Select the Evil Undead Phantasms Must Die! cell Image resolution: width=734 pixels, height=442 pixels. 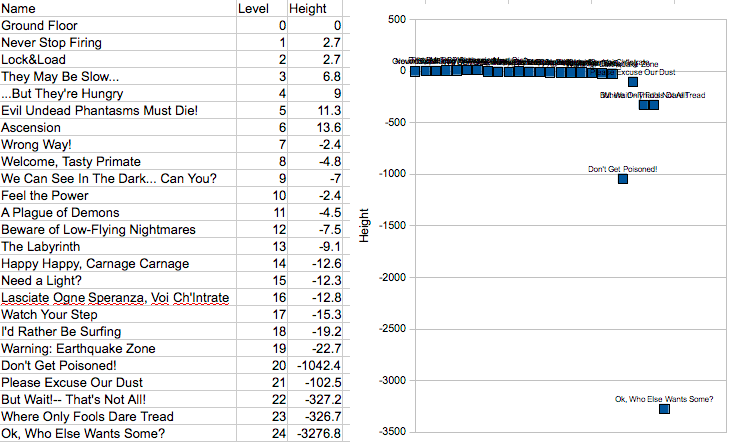pos(118,110)
